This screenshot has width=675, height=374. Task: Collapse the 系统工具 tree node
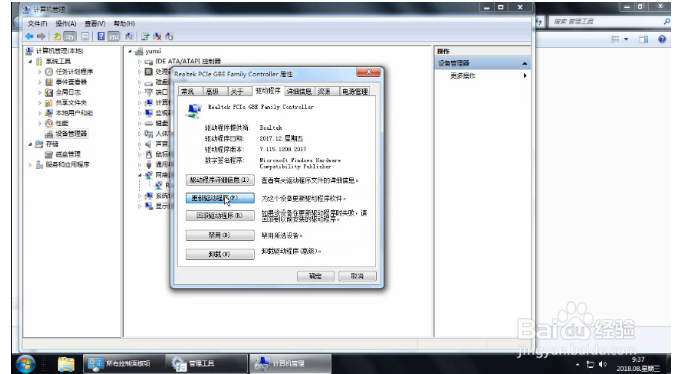tap(30, 62)
